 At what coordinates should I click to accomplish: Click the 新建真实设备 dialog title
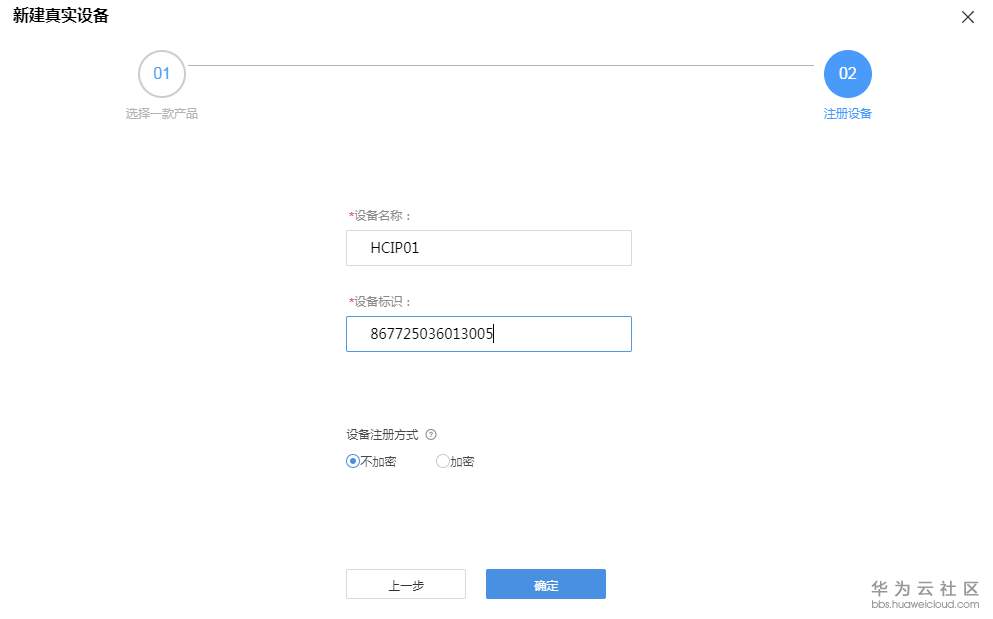click(61, 16)
